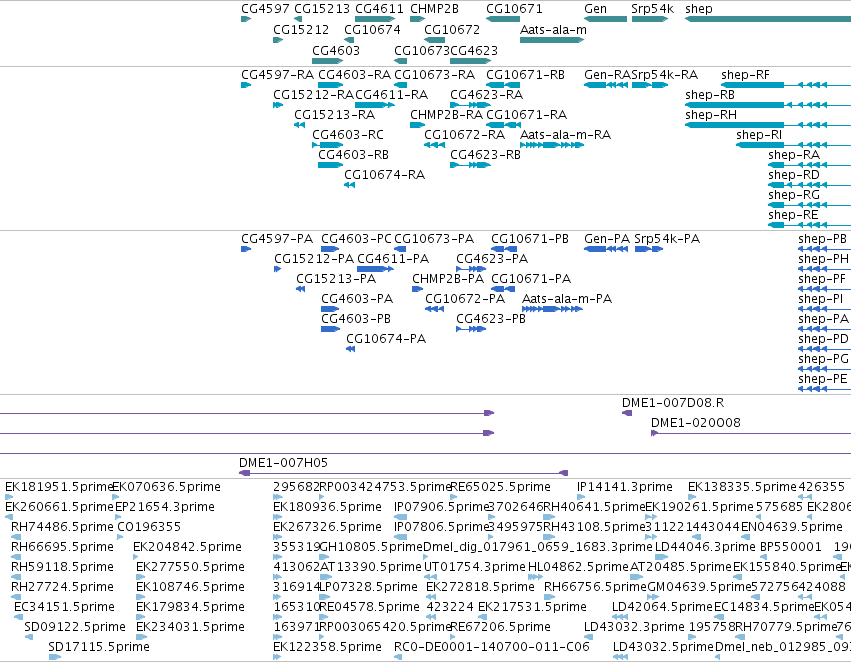Click the Aats-ala-m gene glyph
851x662 pixels.
[x=552, y=40]
